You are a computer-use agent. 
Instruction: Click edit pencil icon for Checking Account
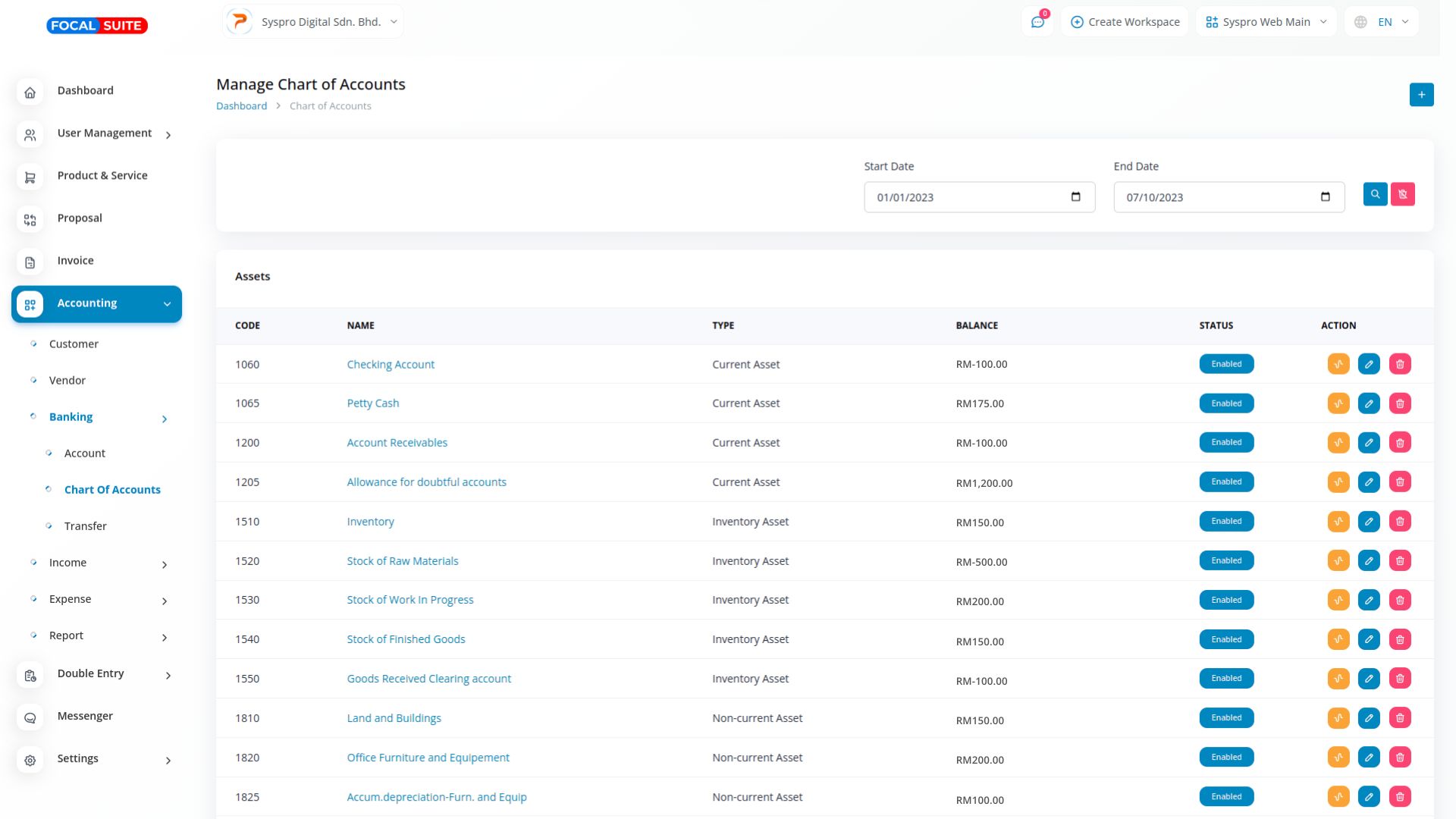pos(1369,364)
